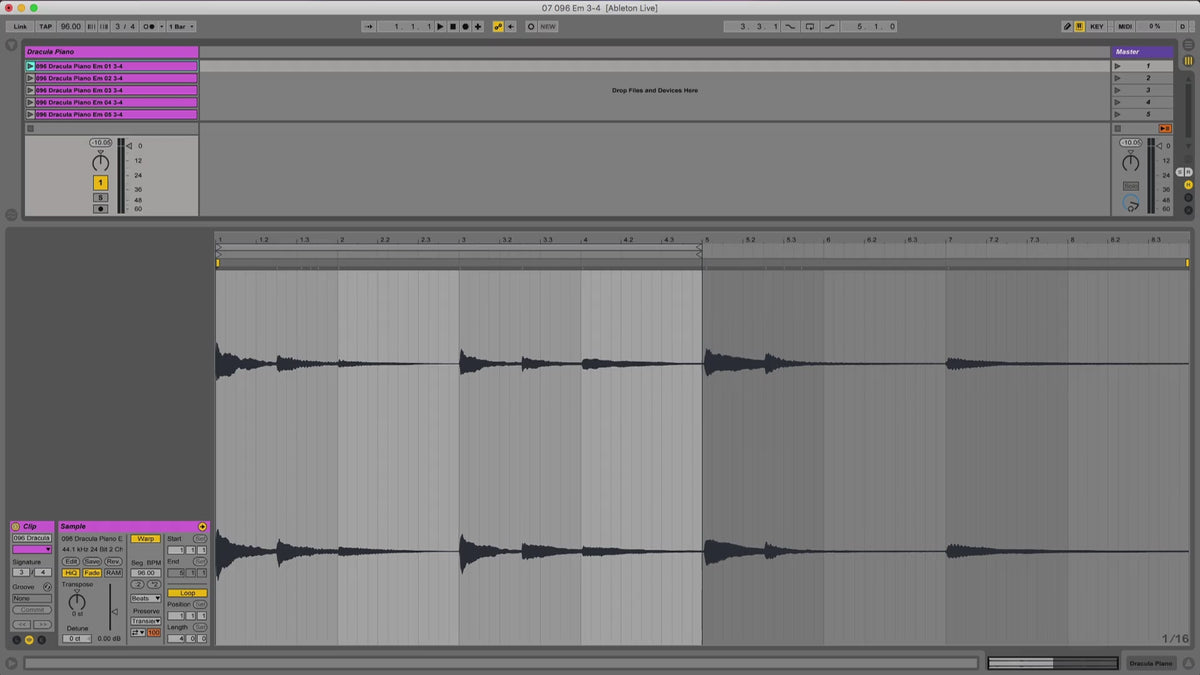Enable the KEY map mode switch
Viewport: 1200px width, 675px height.
click(x=1097, y=27)
